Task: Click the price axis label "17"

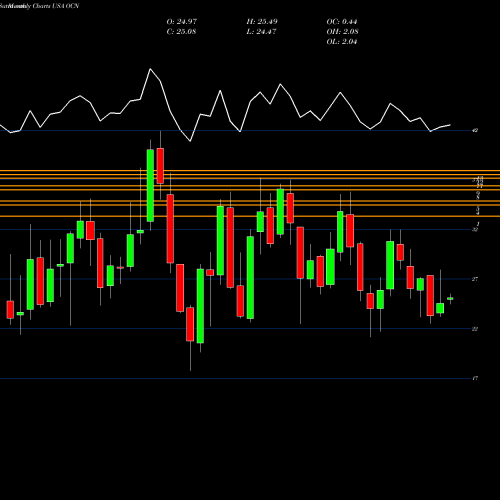Action: [x=475, y=378]
